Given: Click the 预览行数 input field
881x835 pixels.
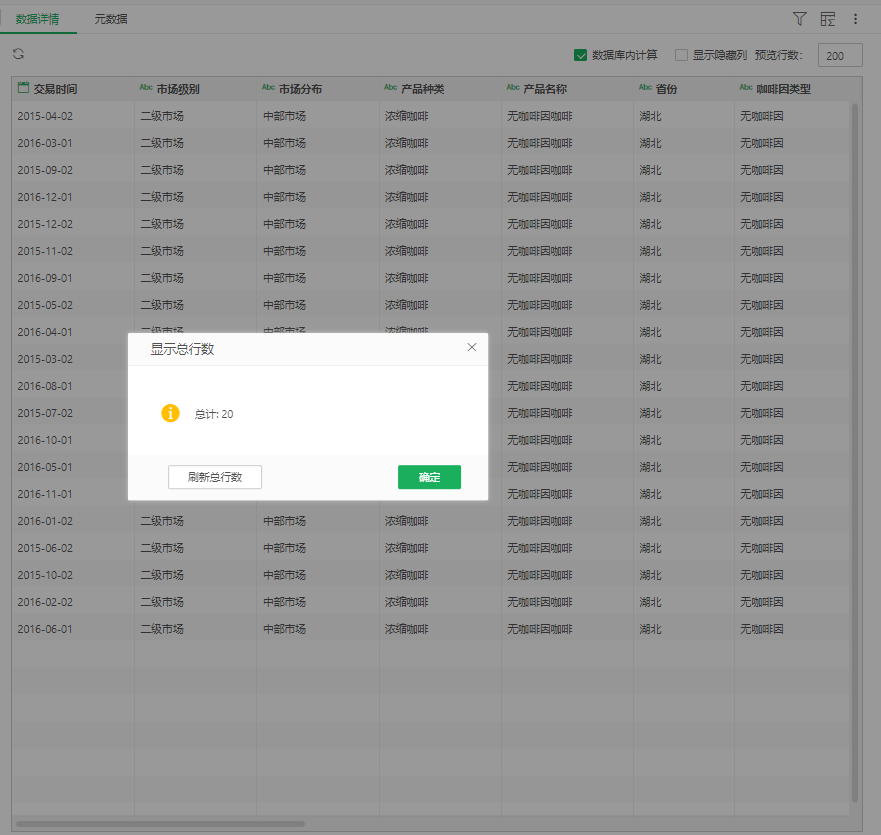Looking at the screenshot, I should tap(839, 55).
